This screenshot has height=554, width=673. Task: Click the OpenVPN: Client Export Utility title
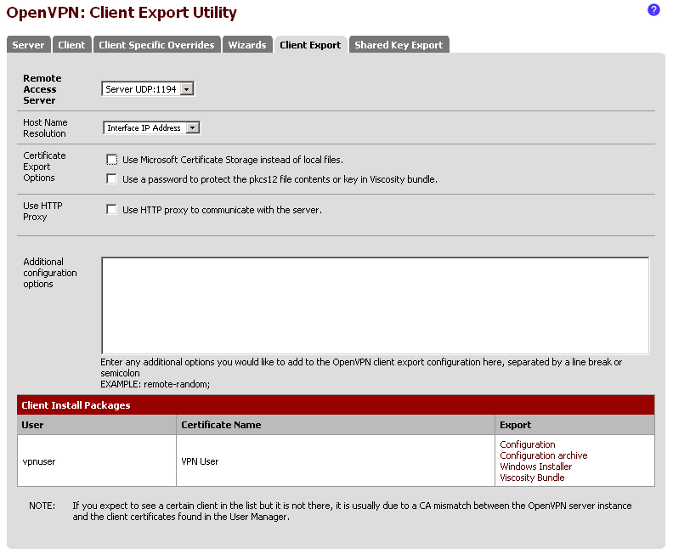(x=121, y=13)
